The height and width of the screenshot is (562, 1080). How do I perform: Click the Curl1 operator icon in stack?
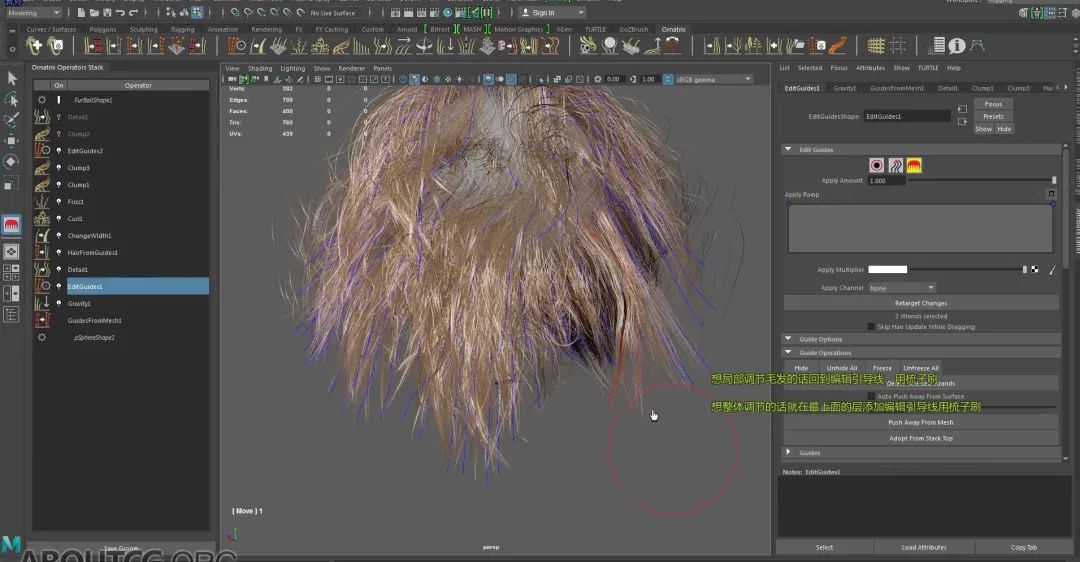tap(42, 219)
